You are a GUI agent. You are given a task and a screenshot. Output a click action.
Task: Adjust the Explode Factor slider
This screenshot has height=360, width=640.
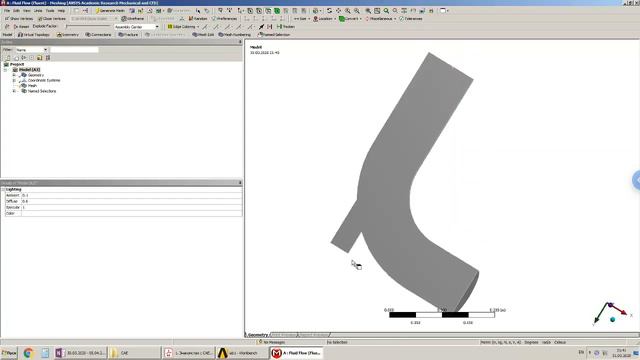pyautogui.click(x=88, y=27)
